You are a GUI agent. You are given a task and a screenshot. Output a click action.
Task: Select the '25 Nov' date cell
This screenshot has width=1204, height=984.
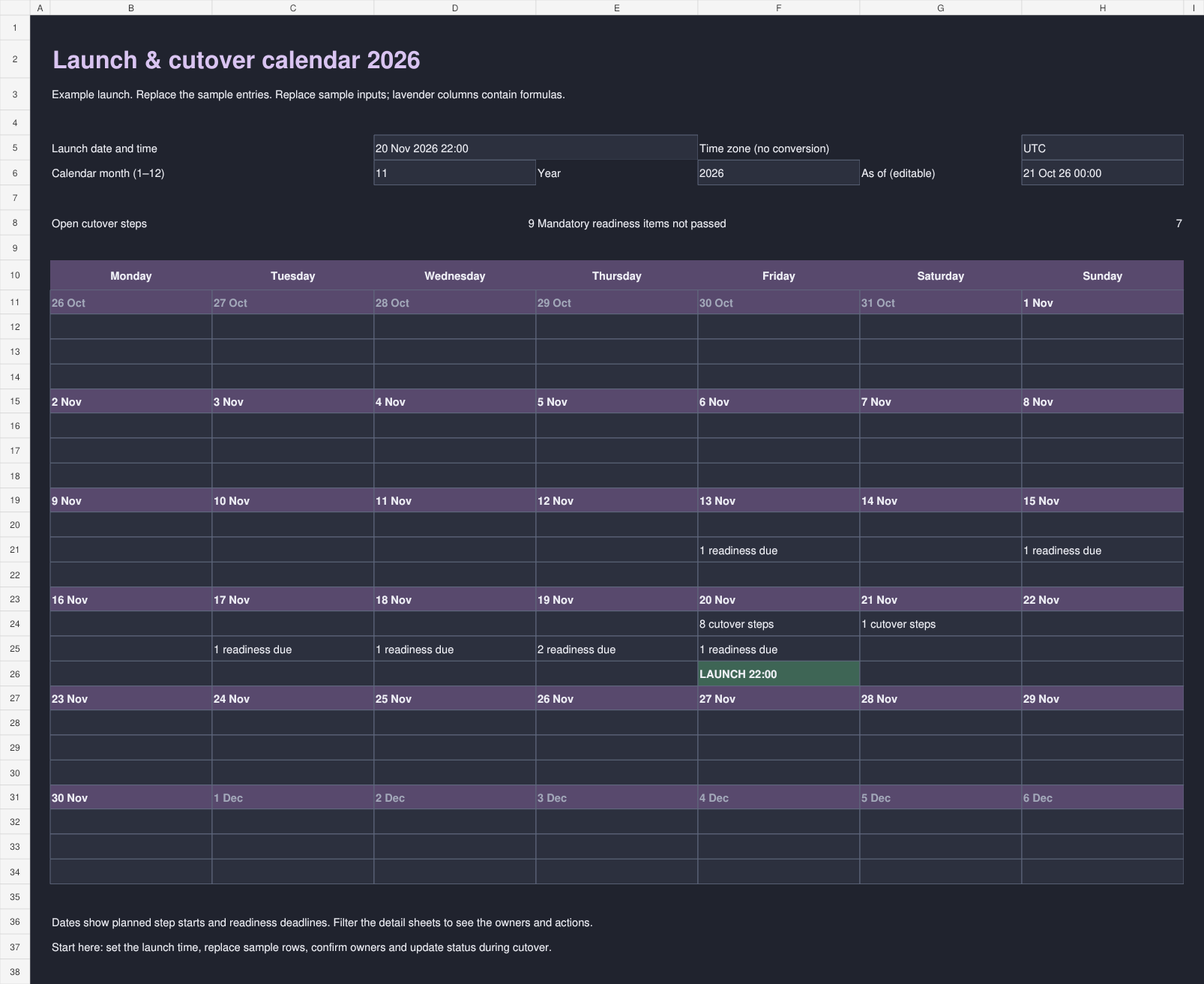(455, 698)
